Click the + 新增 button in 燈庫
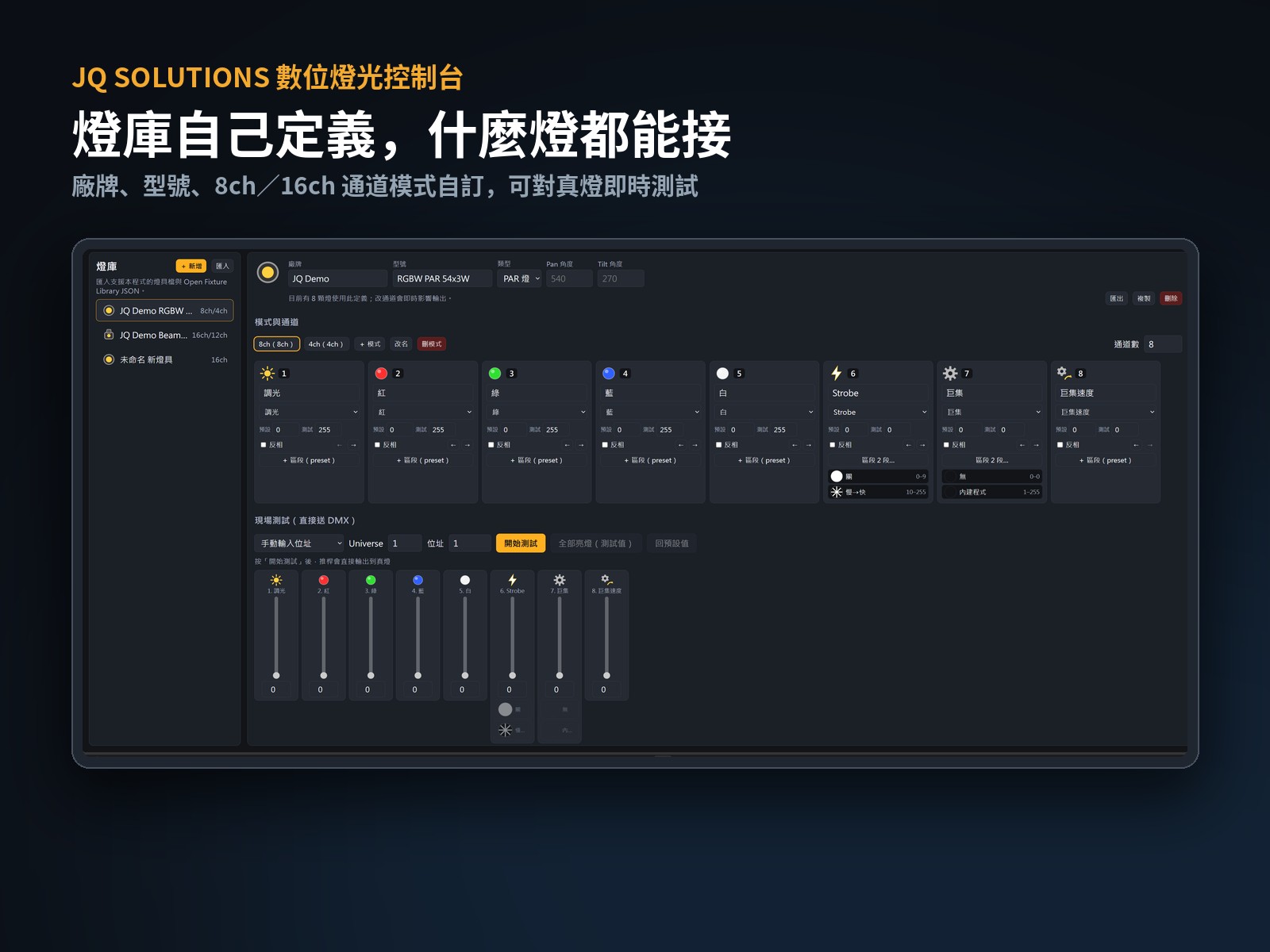The image size is (1270, 952). 191,266
